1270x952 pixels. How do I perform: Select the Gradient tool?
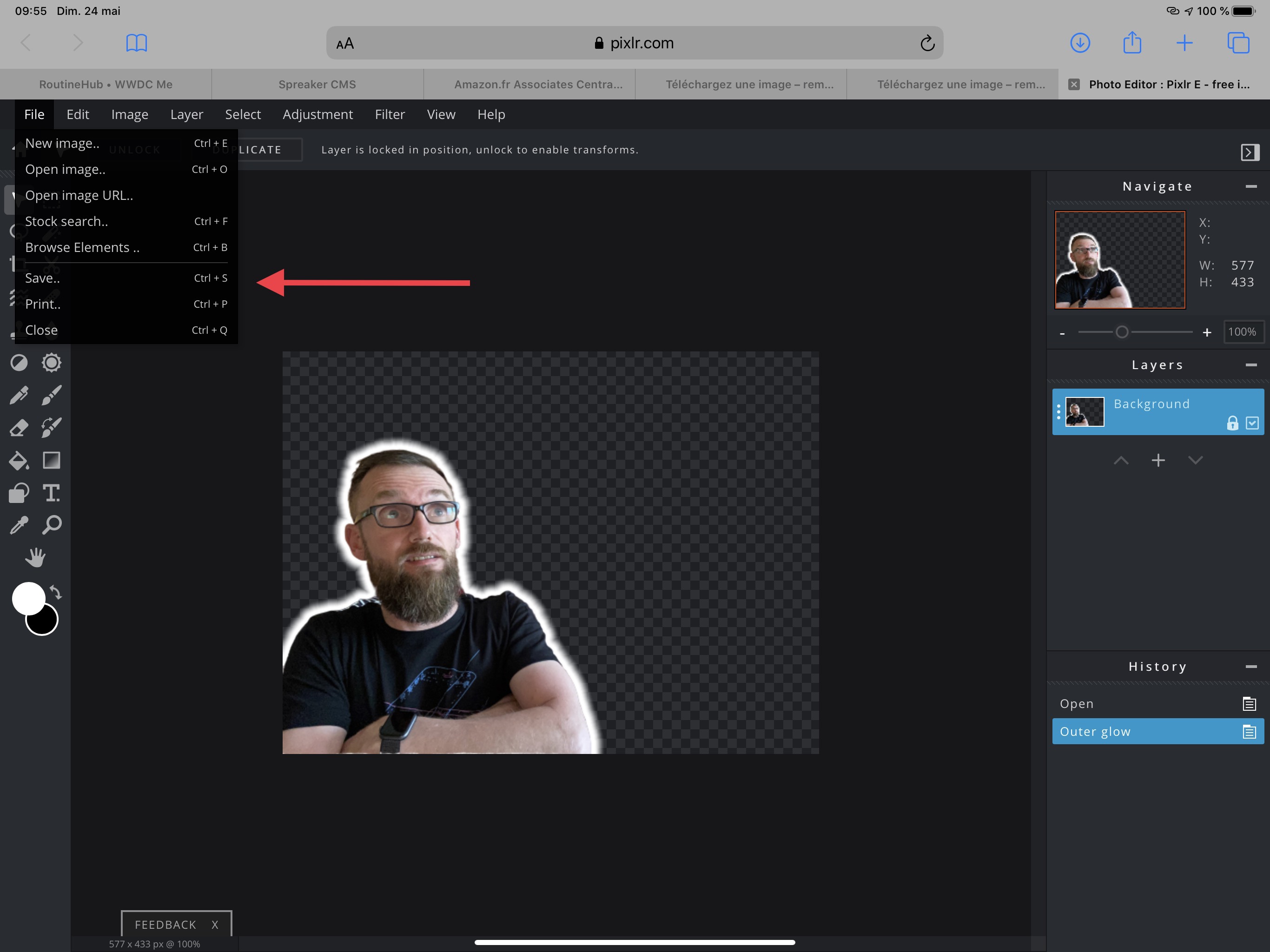[x=52, y=461]
